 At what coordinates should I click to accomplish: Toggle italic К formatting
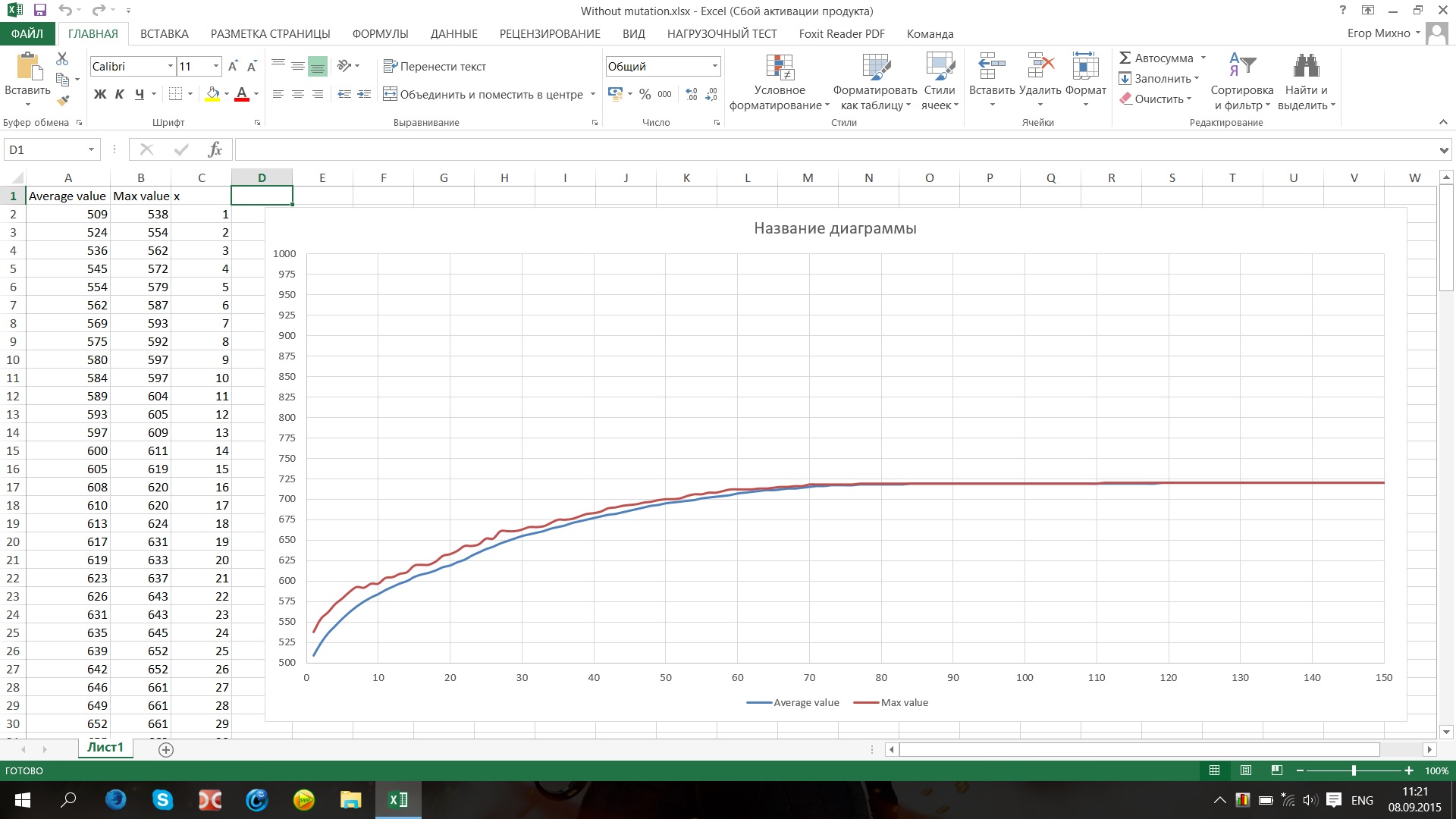pyautogui.click(x=120, y=94)
